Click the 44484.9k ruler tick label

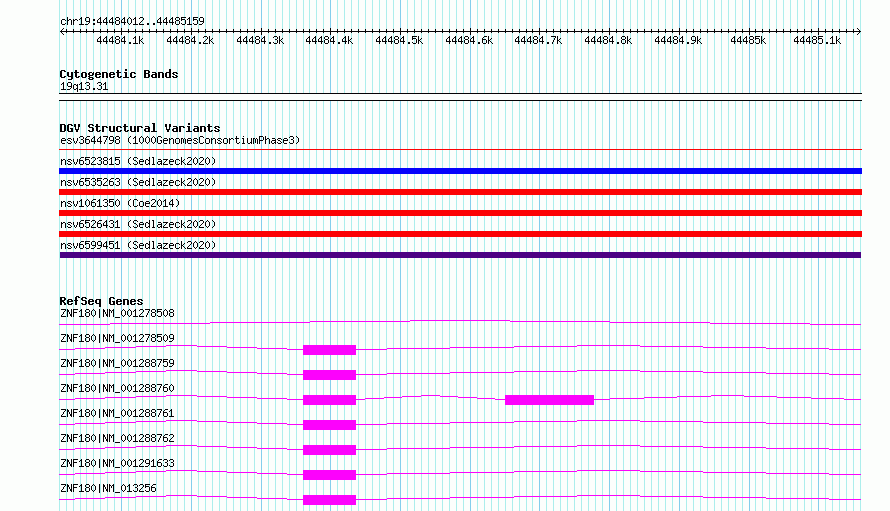point(678,40)
